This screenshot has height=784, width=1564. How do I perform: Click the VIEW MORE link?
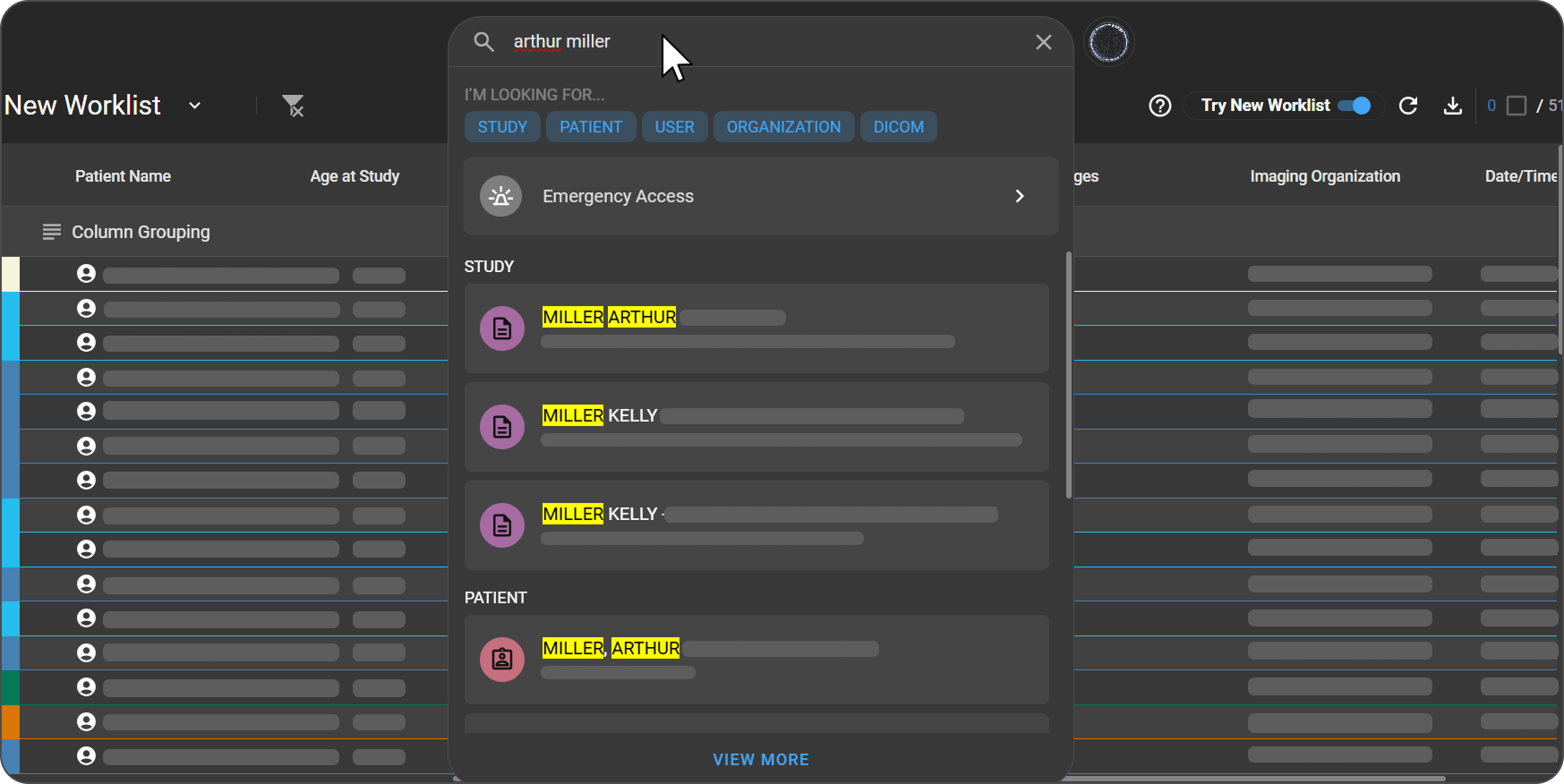pos(760,759)
